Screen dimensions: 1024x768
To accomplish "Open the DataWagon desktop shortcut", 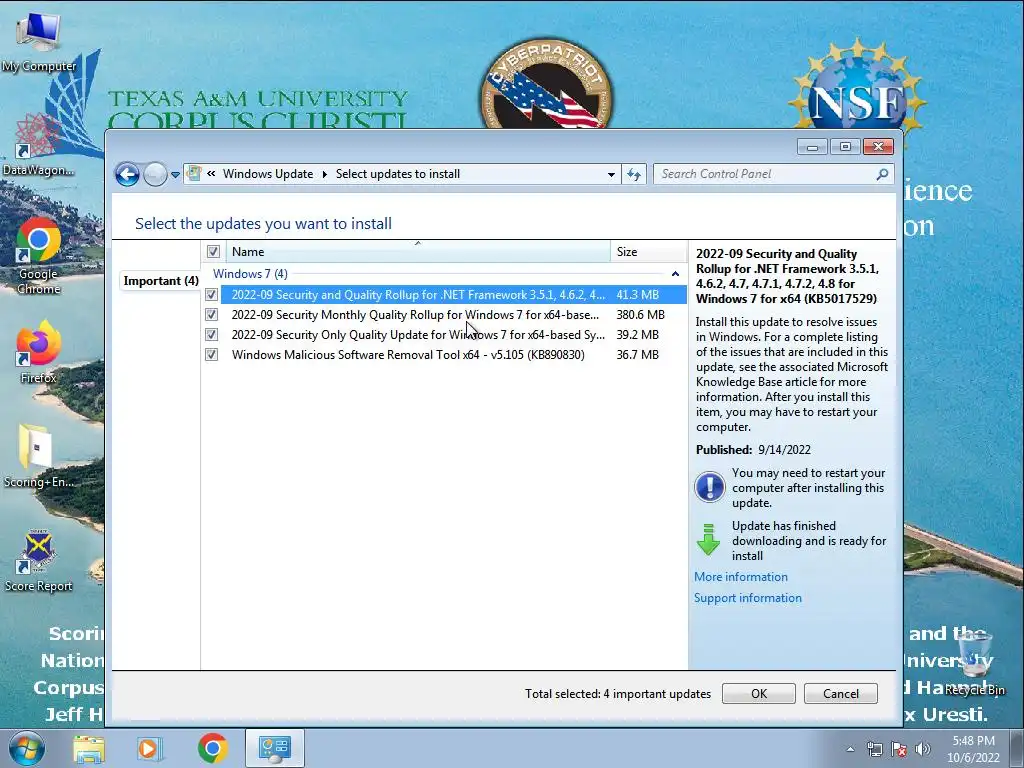I will [x=39, y=145].
